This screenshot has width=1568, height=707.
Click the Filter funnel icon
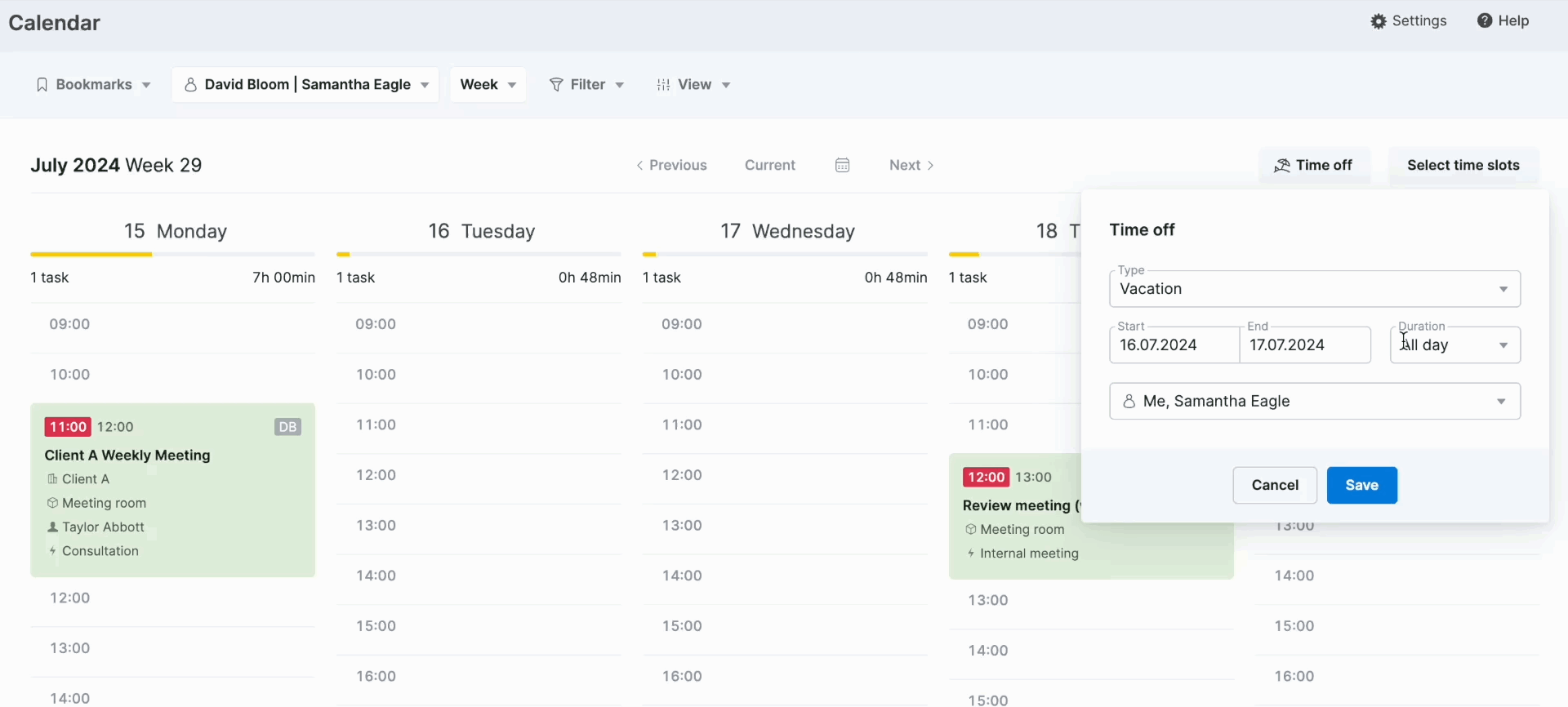click(x=556, y=85)
